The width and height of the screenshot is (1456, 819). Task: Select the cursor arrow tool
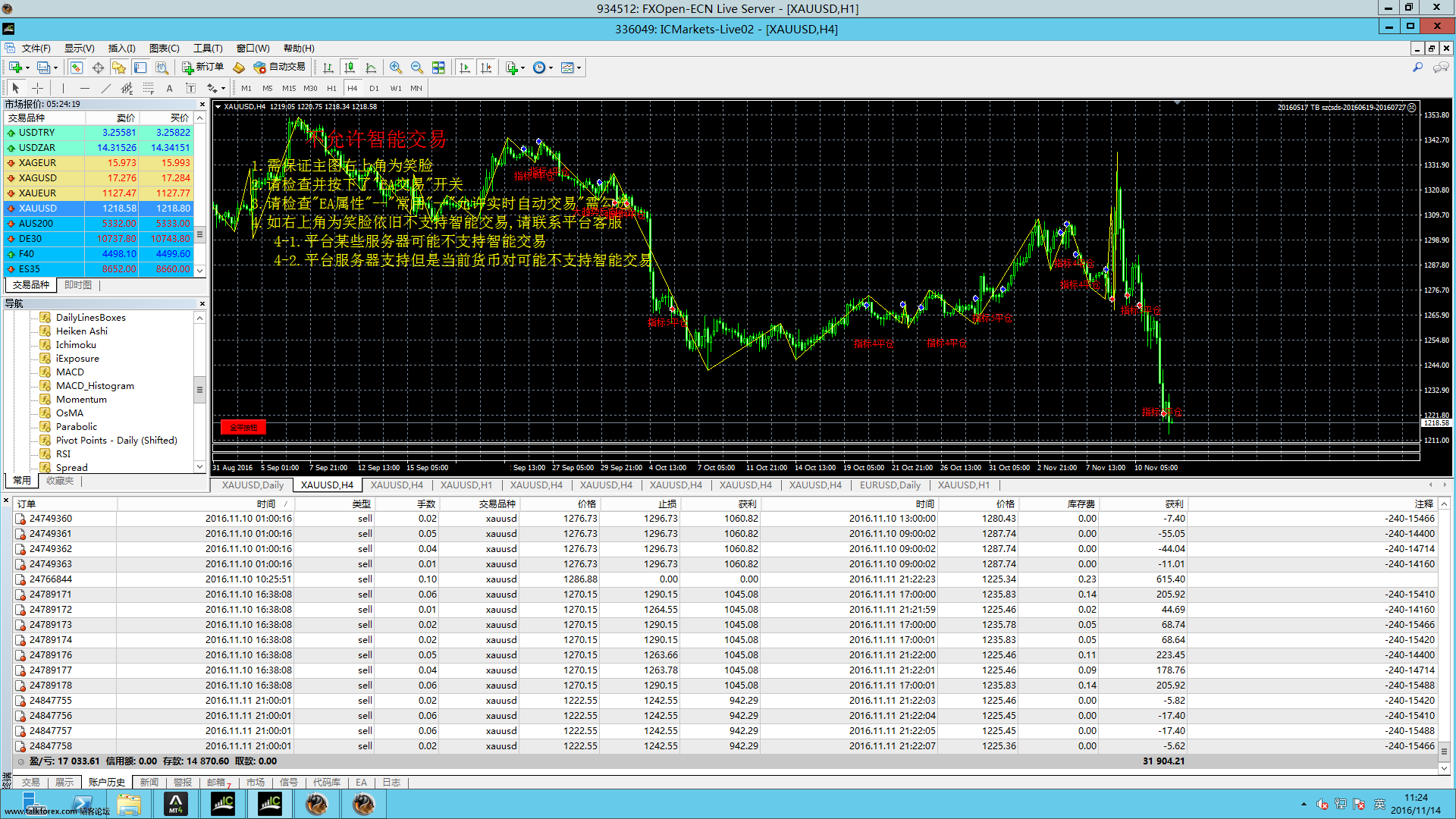[16, 88]
